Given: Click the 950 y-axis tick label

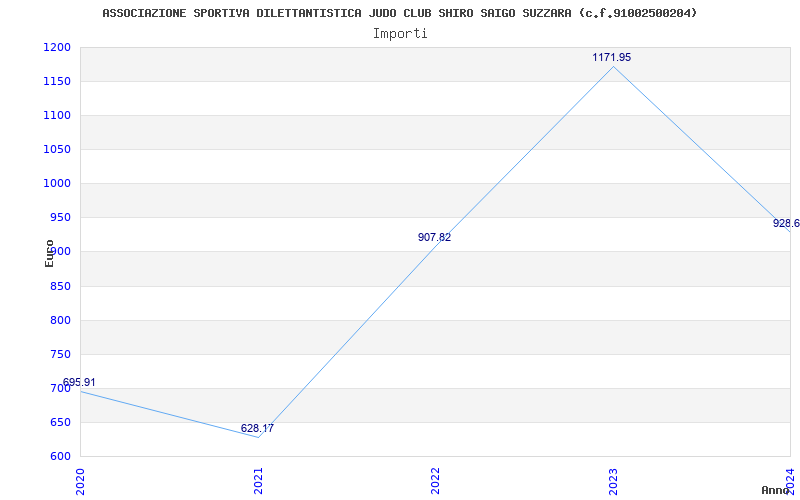Looking at the screenshot, I should [x=60, y=218].
